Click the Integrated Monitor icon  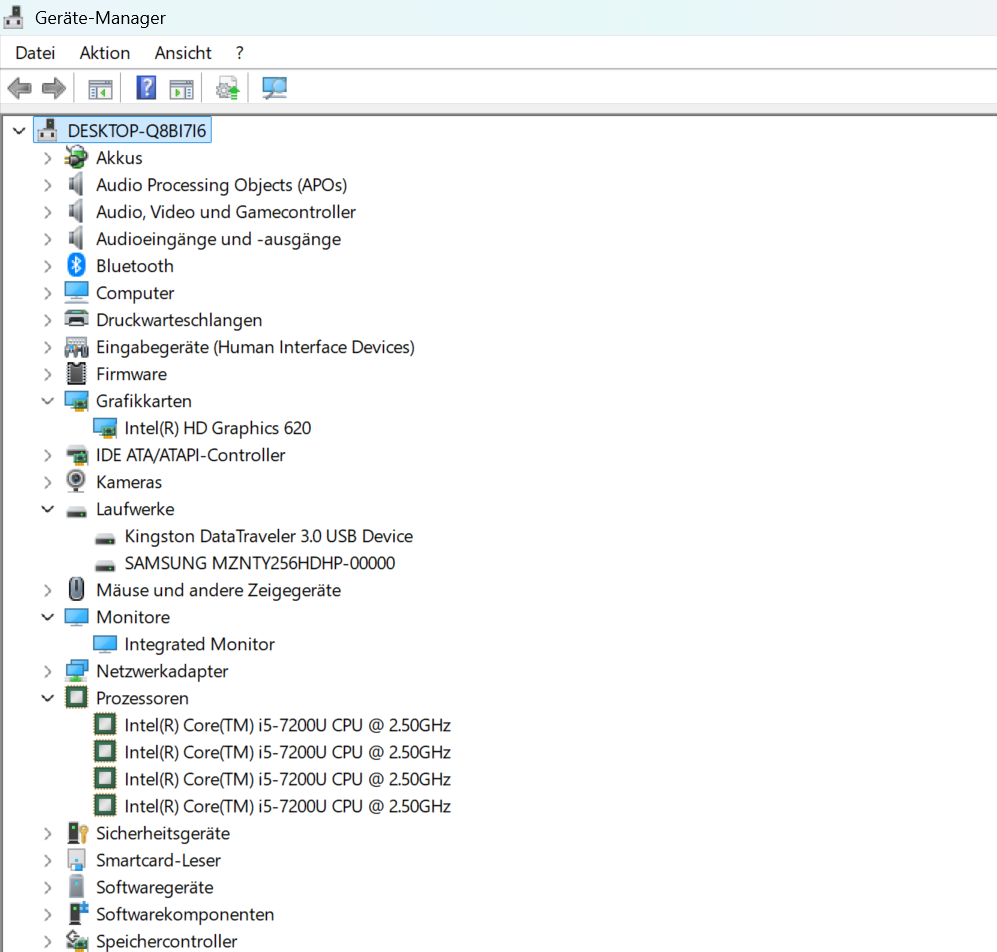click(x=105, y=644)
